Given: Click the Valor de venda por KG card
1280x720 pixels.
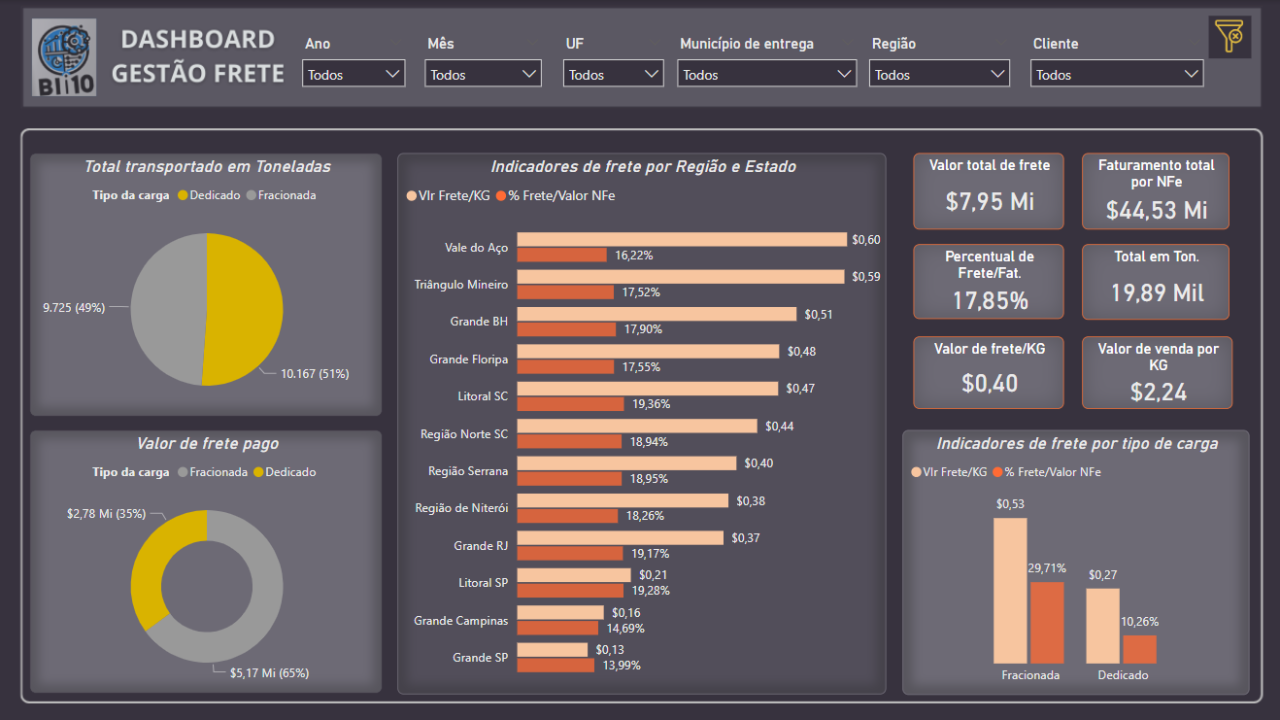Looking at the screenshot, I should tap(1157, 372).
